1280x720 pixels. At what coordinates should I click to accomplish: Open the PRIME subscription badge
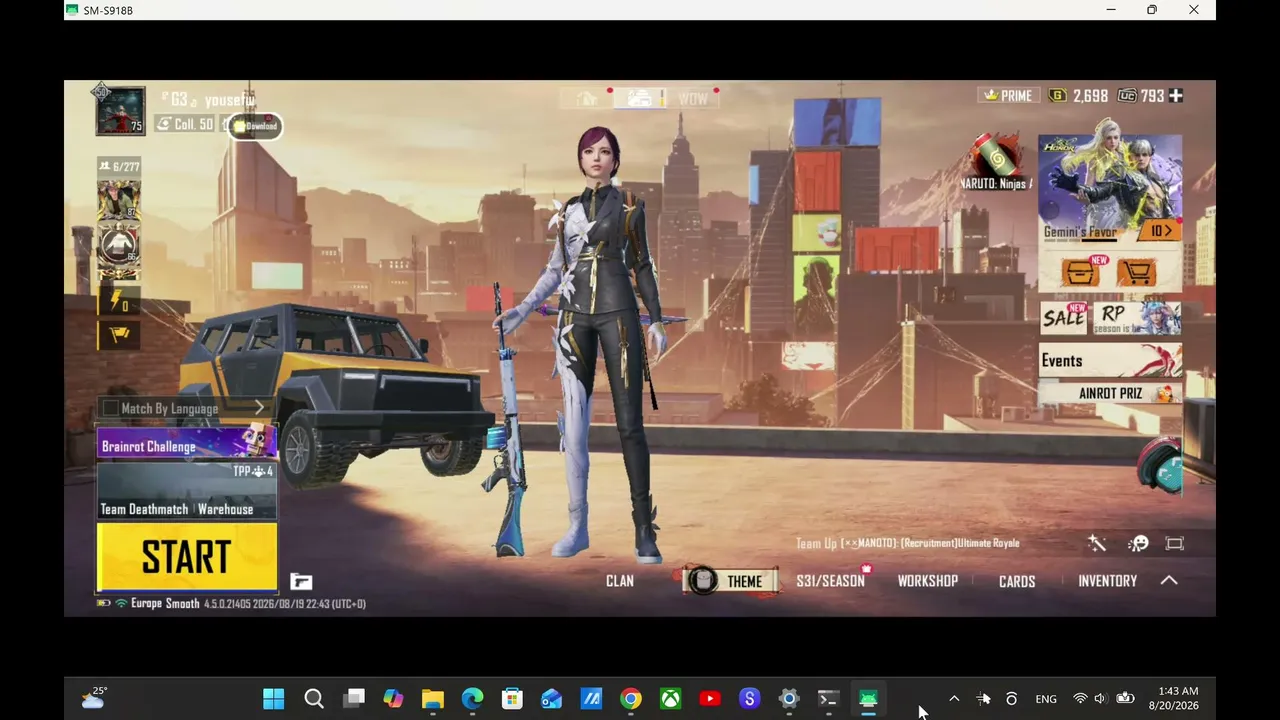click(1008, 96)
